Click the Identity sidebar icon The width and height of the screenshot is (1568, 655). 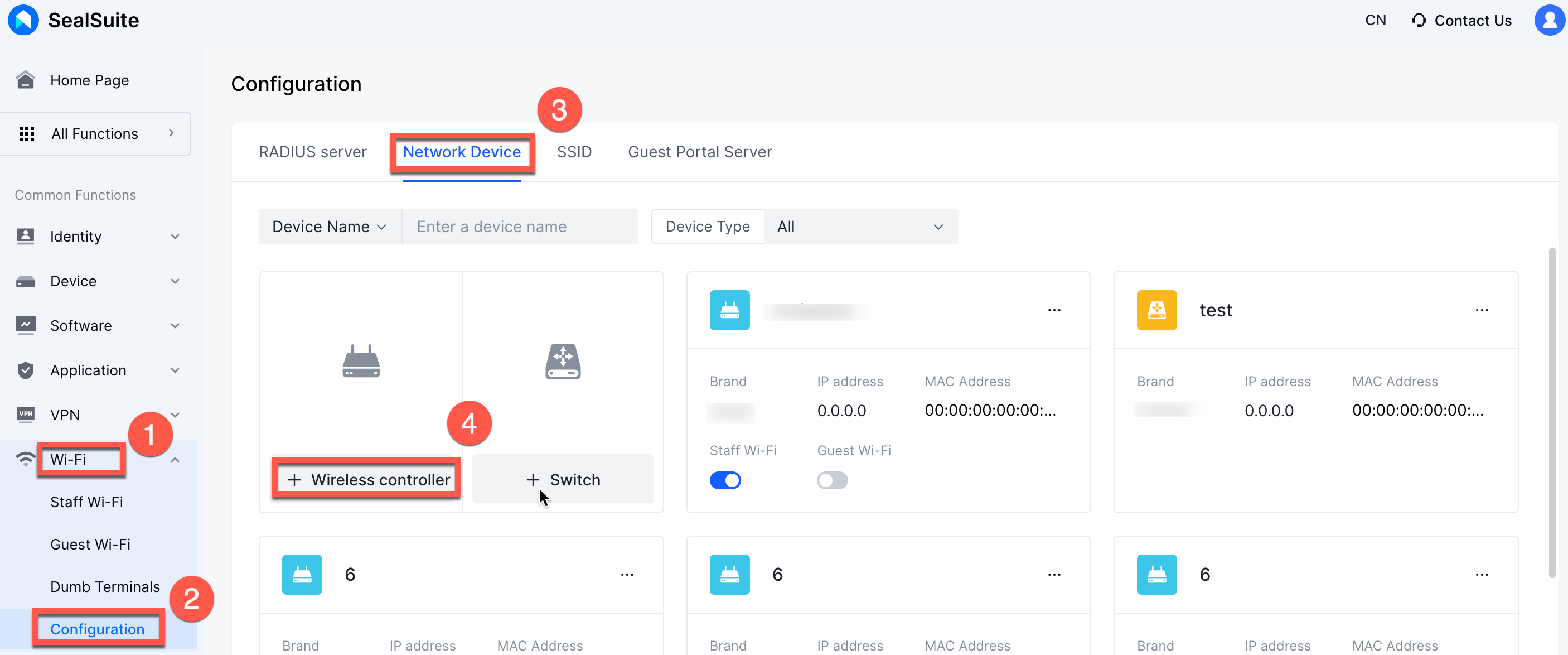point(26,237)
